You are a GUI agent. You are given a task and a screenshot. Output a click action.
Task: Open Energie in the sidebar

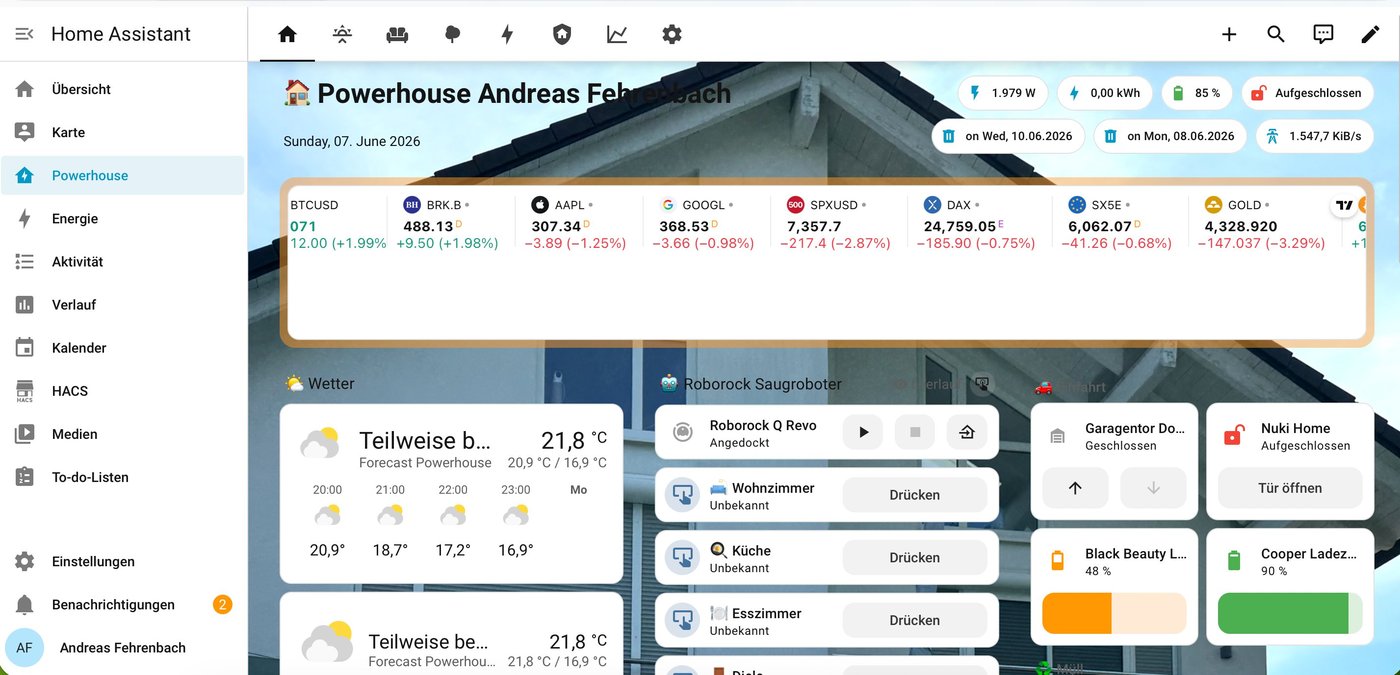point(122,218)
